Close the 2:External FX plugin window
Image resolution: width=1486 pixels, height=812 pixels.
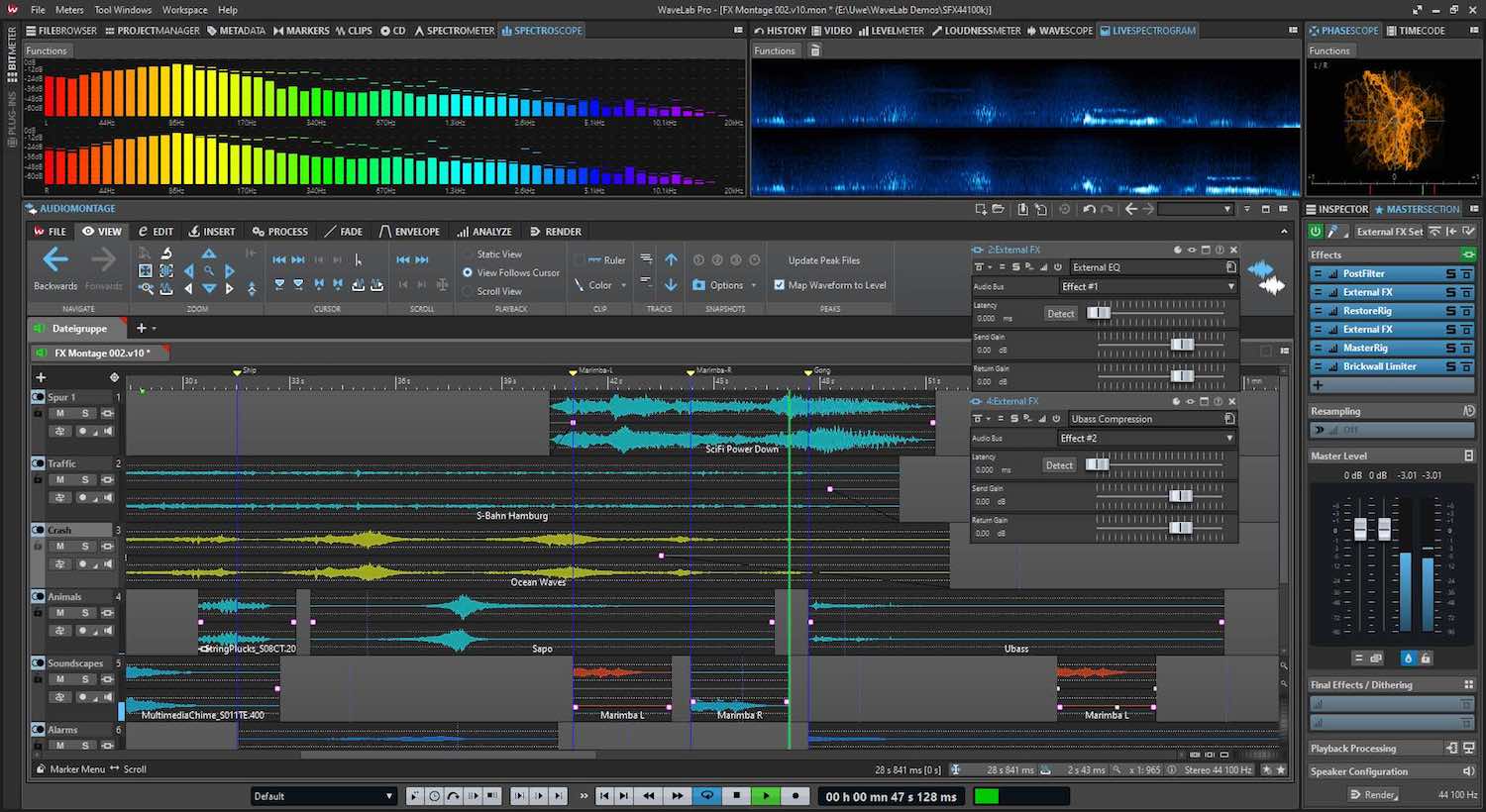click(1233, 250)
